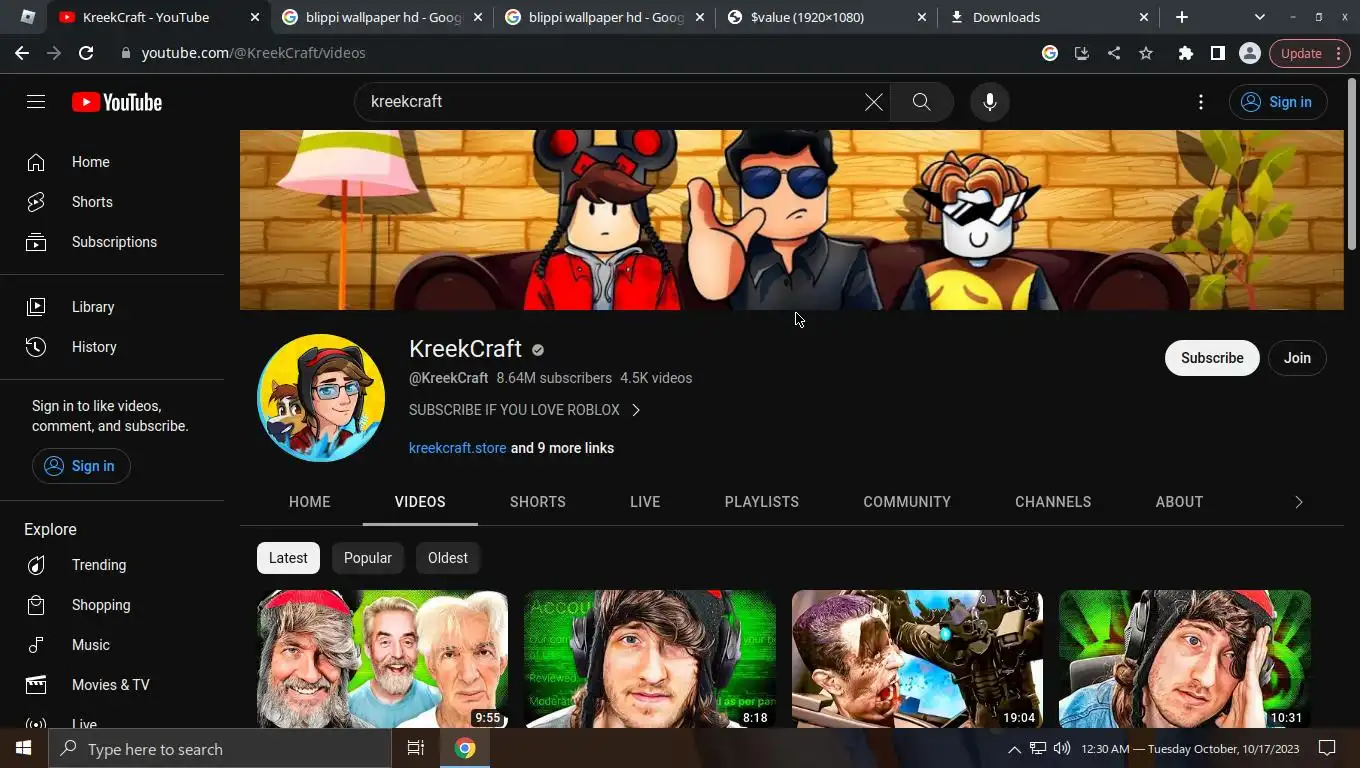Open Library in the sidebar

112,307
